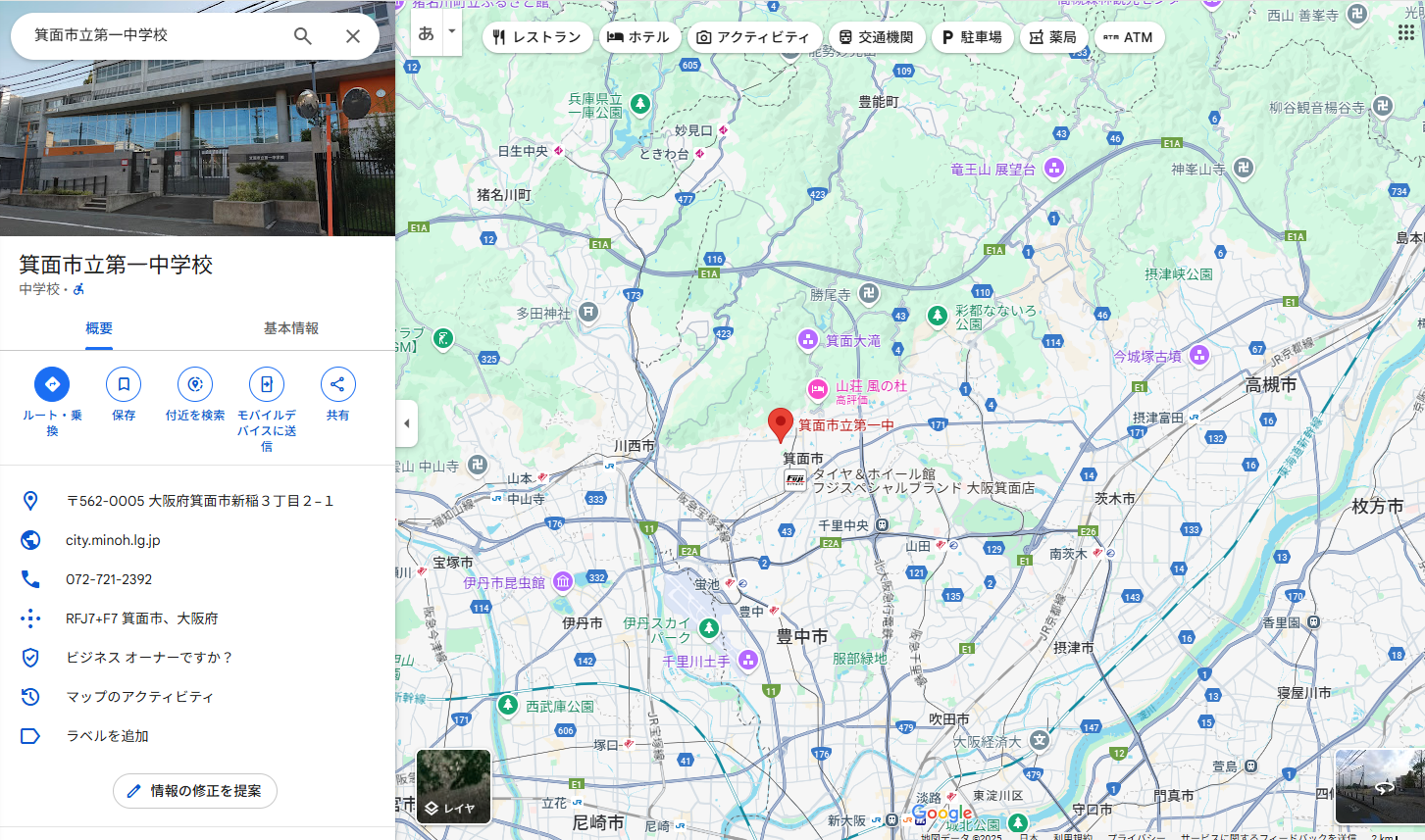Click the 伊丹スカイパーク park marker

[x=709, y=627]
